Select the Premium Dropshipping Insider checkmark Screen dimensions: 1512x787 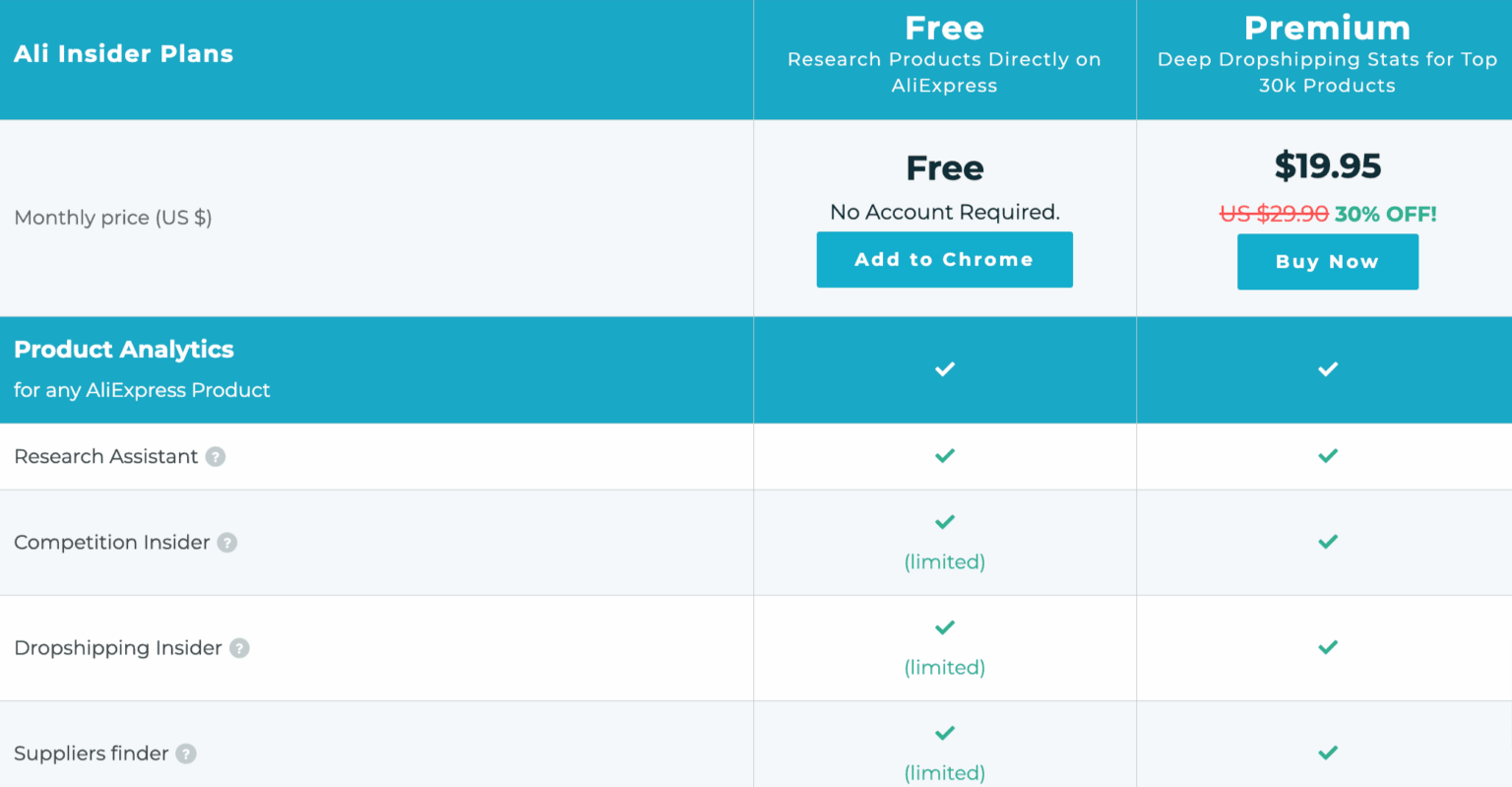point(1327,647)
